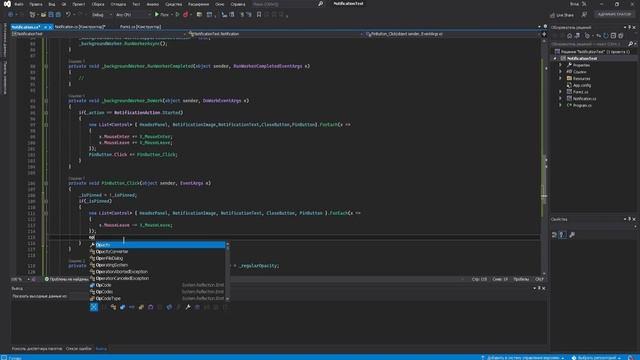The image size is (640, 360).
Task: Click the green Start debugging play icon
Action: click(x=157, y=14)
